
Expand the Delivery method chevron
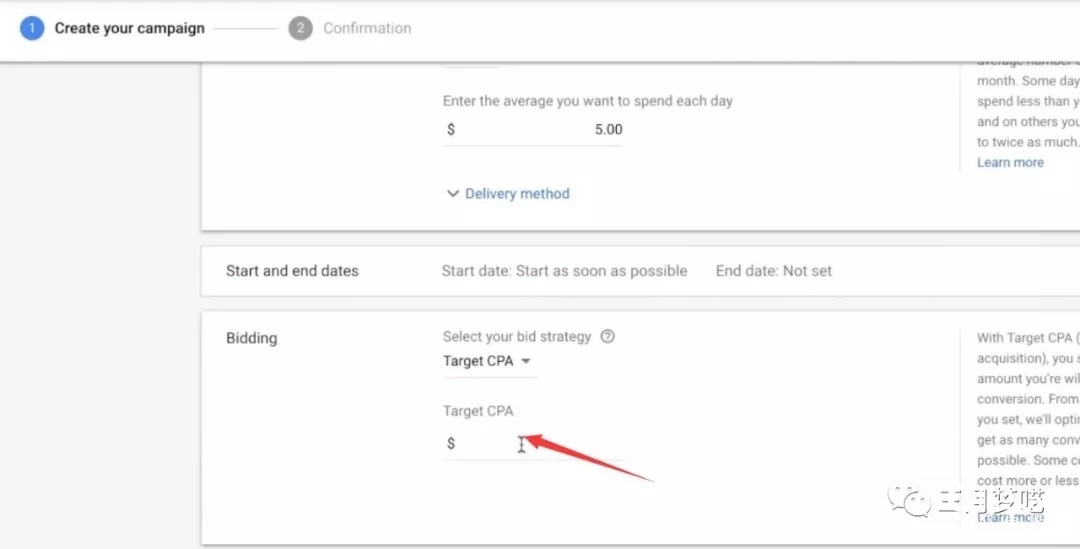click(x=453, y=194)
